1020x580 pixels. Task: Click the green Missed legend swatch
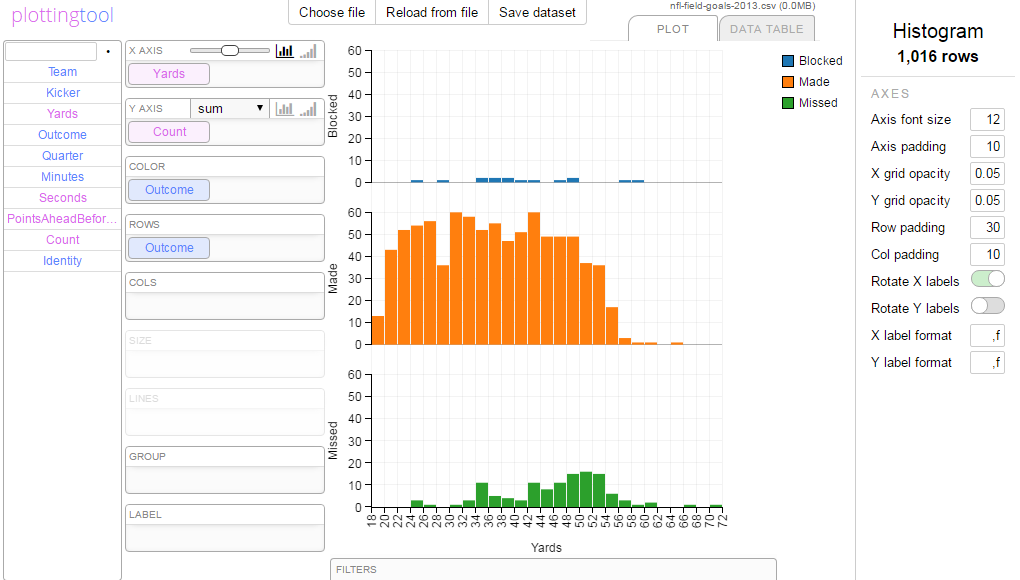(788, 103)
